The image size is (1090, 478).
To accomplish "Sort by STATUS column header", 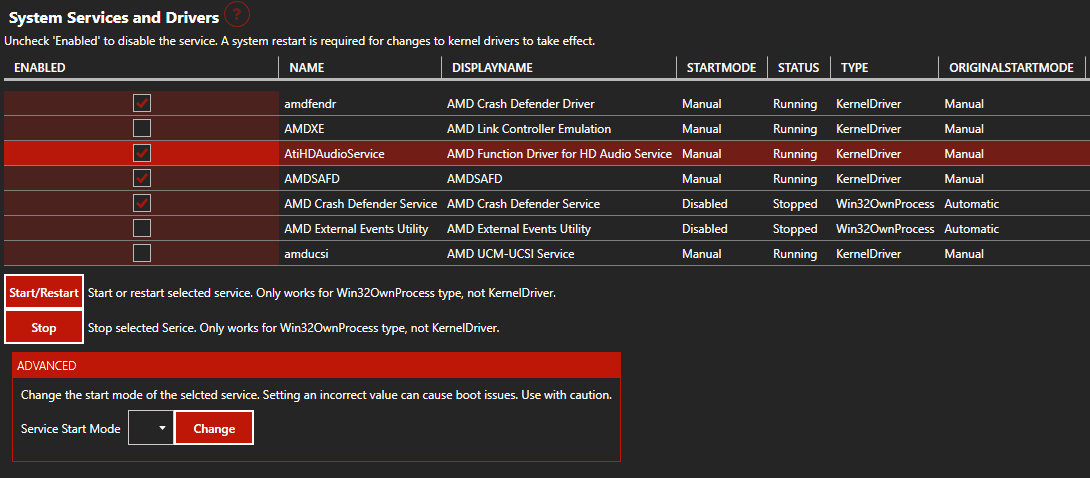I will (x=799, y=68).
